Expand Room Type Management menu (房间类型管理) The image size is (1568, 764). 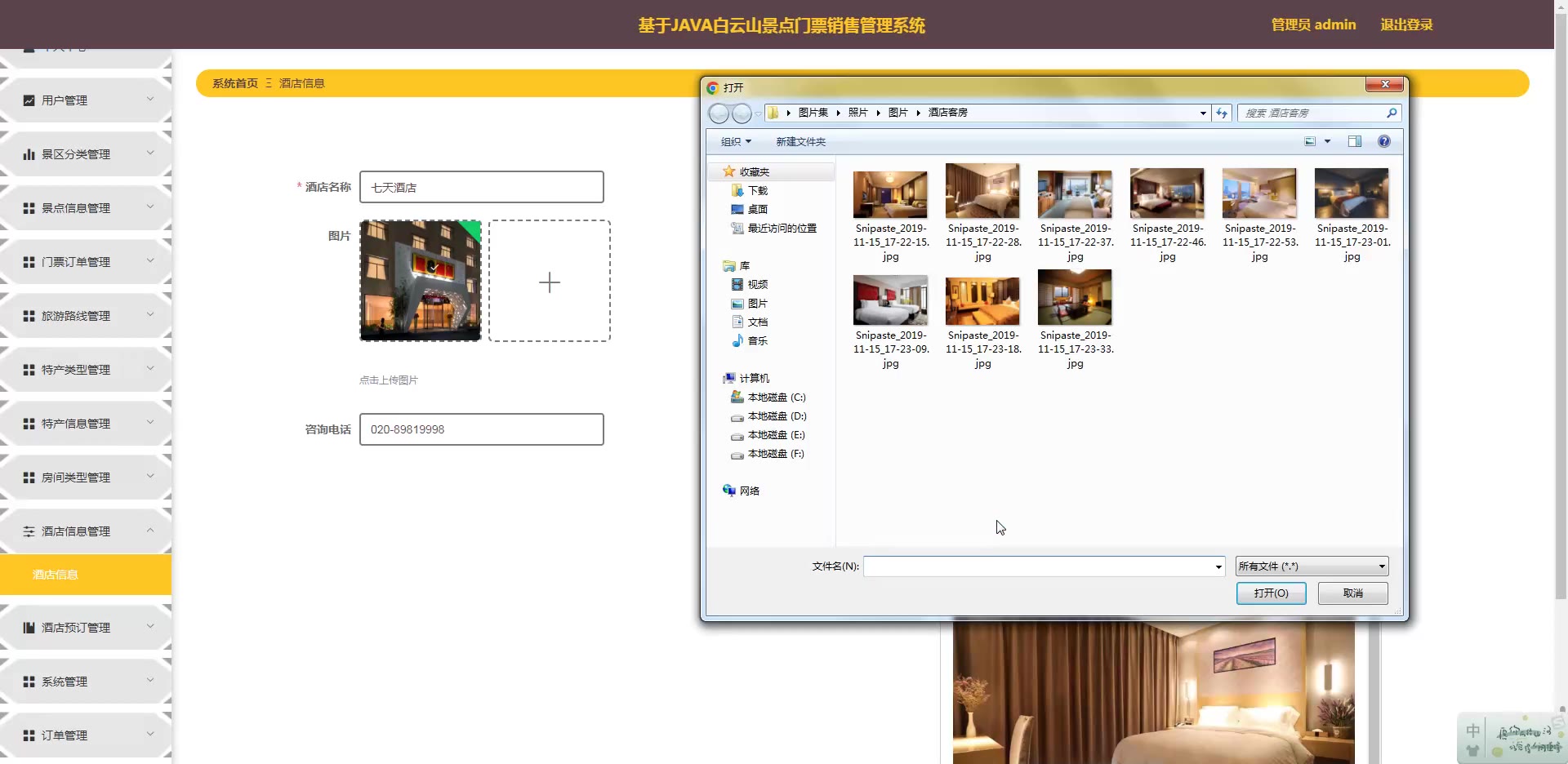[x=86, y=477]
